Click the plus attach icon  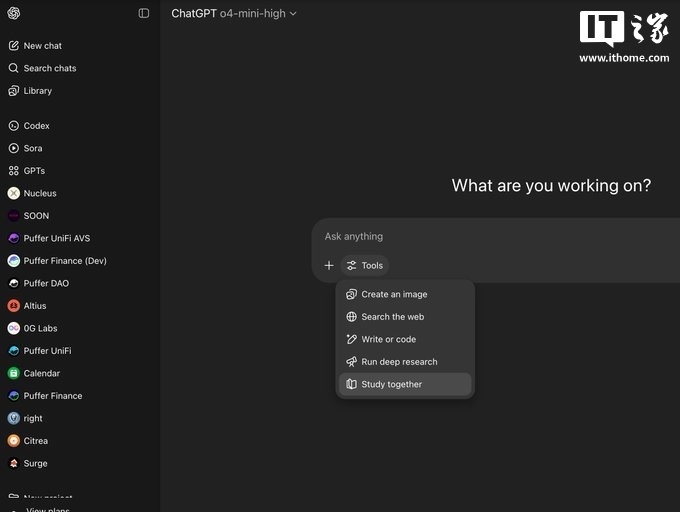point(329,266)
